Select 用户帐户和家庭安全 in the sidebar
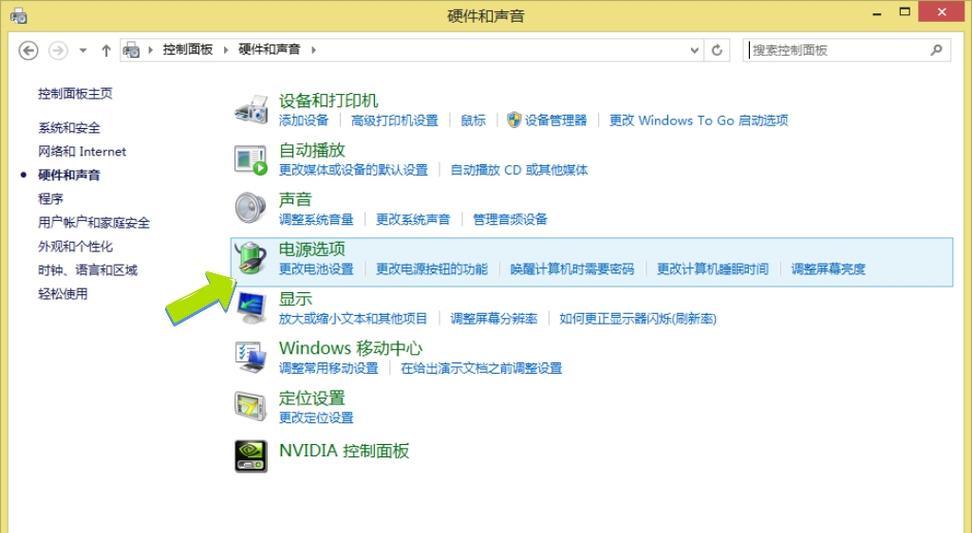Viewport: 972px width, 533px height. pyautogui.click(x=94, y=222)
